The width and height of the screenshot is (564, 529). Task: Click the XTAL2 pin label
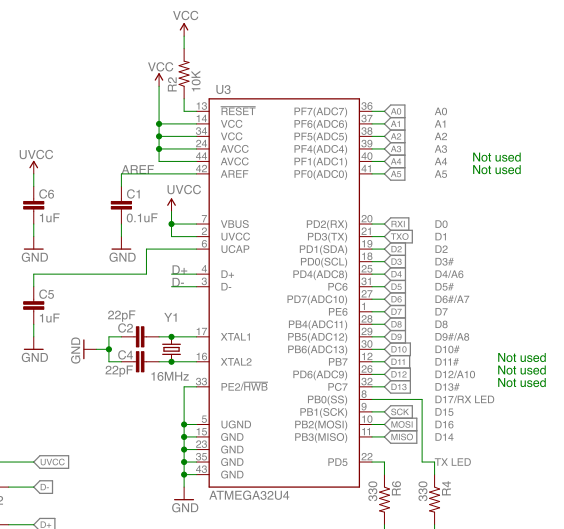click(236, 362)
